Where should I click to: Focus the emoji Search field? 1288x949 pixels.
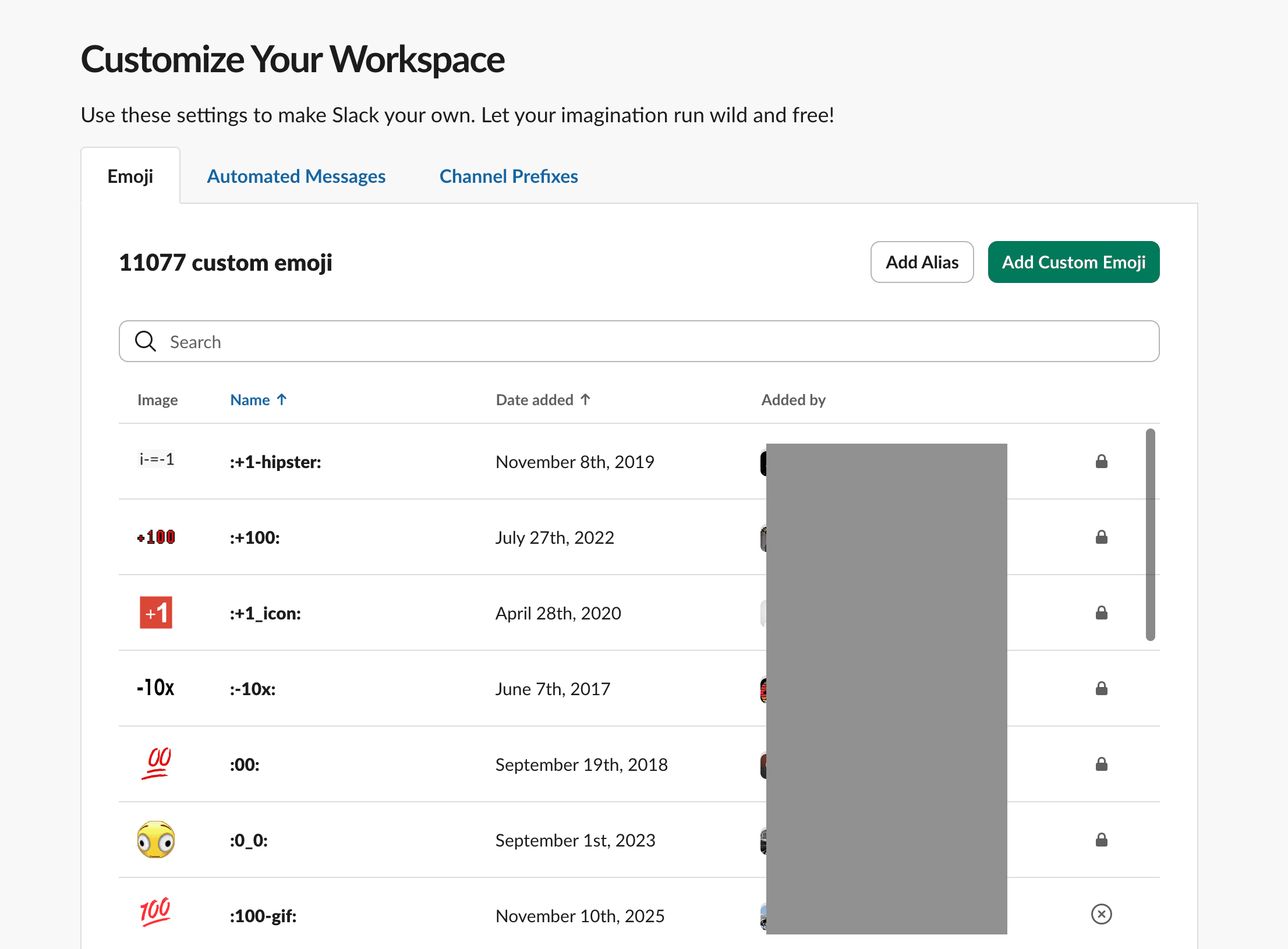pos(639,341)
